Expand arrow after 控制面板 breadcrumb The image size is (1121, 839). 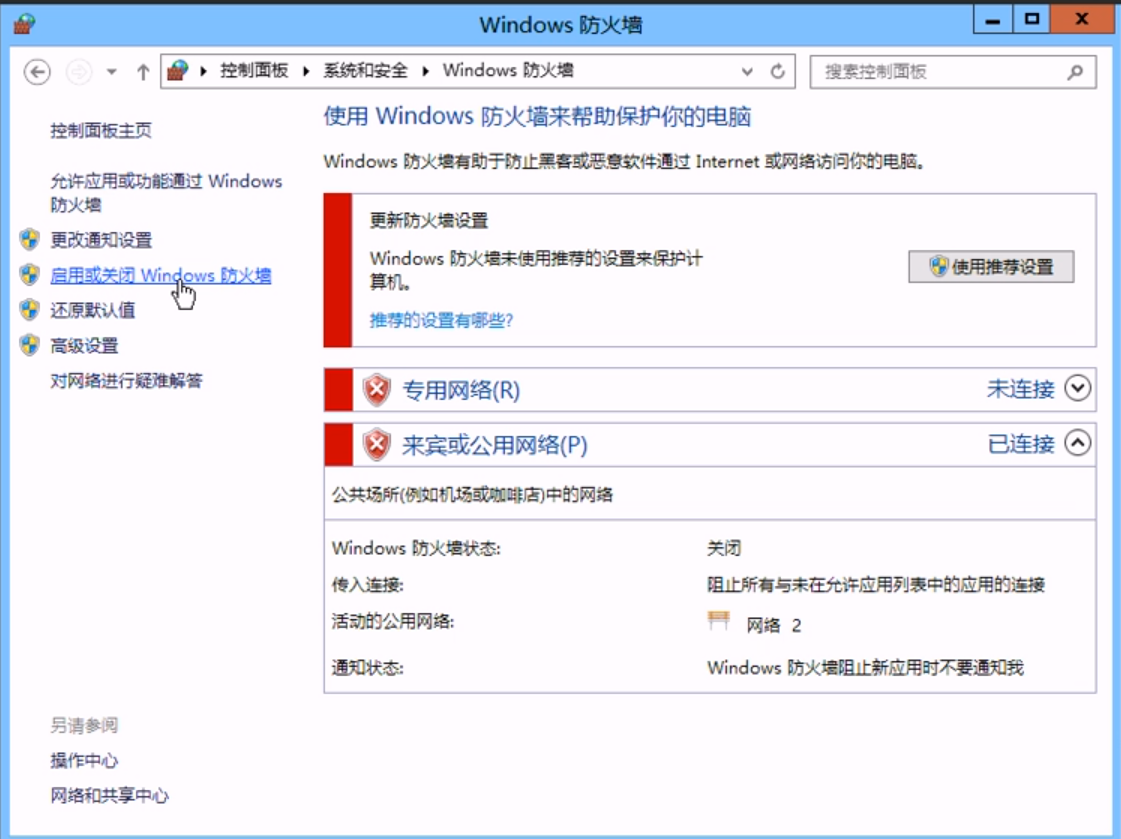coord(306,71)
